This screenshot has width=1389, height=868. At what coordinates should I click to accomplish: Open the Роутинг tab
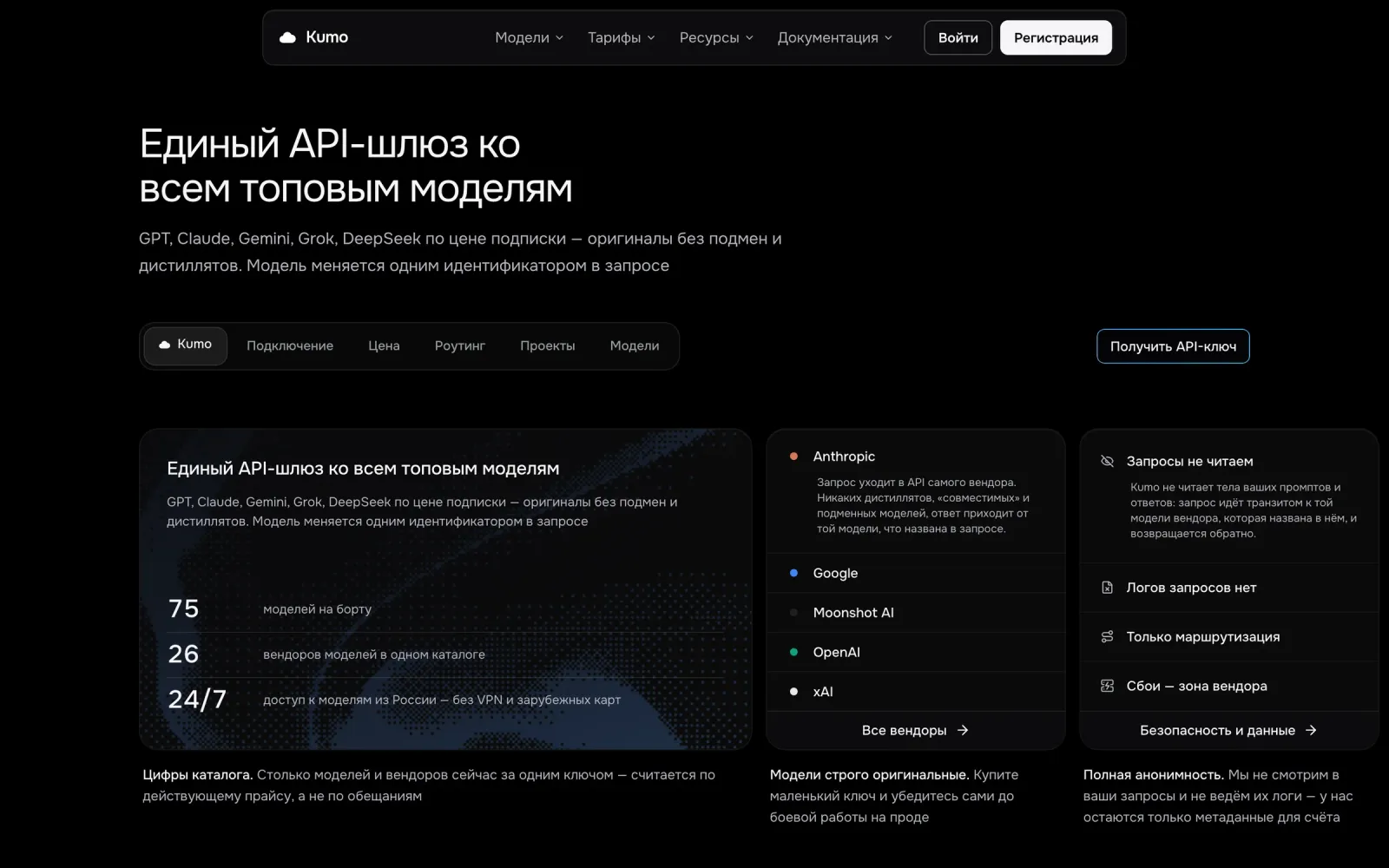(x=460, y=345)
